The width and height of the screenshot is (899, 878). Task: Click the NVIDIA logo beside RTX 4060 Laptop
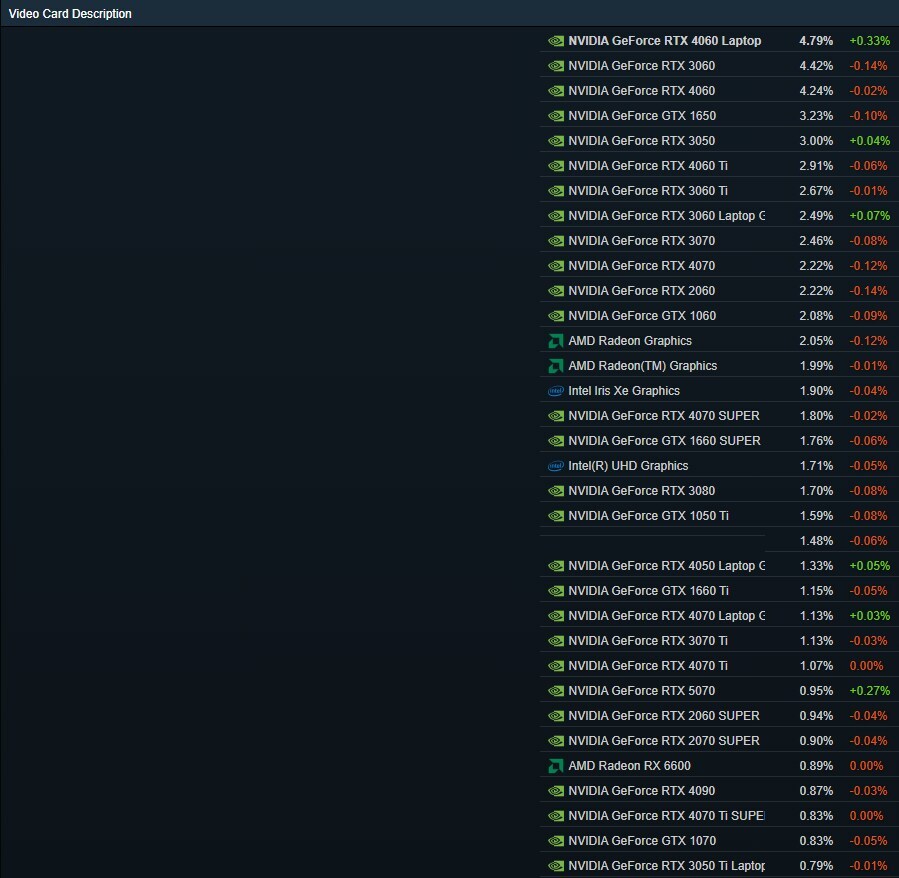click(x=556, y=41)
